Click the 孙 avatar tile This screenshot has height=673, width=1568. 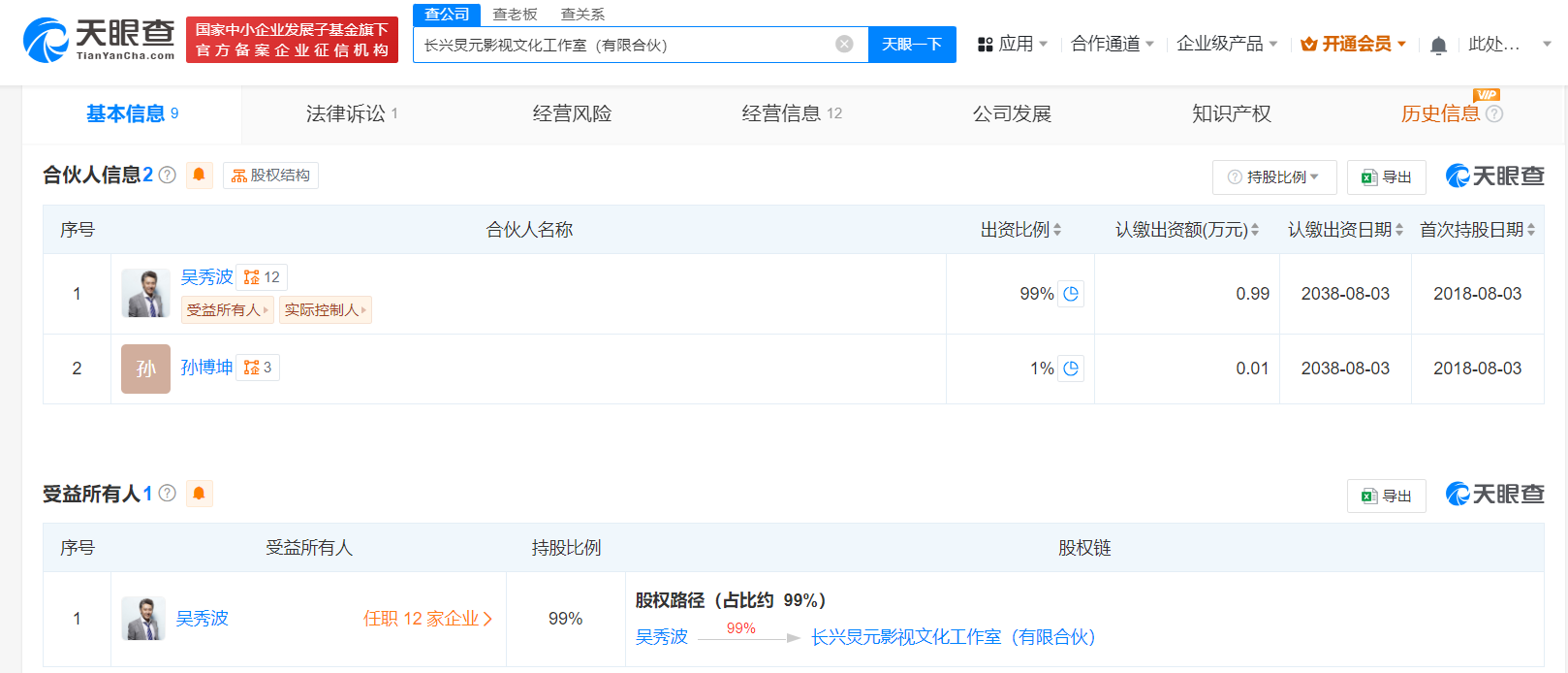point(145,369)
